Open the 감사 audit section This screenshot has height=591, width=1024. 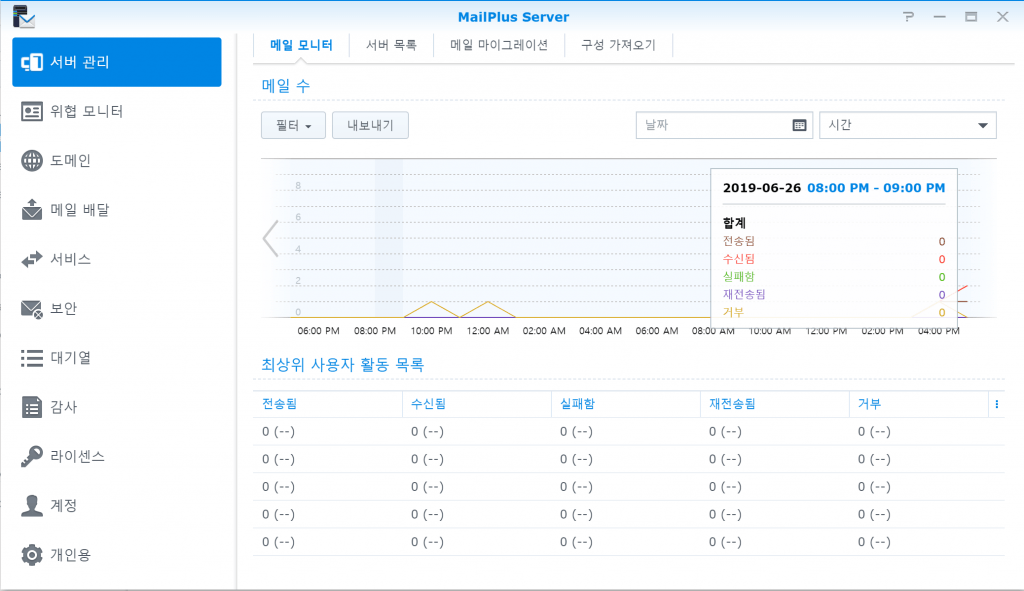(117, 407)
